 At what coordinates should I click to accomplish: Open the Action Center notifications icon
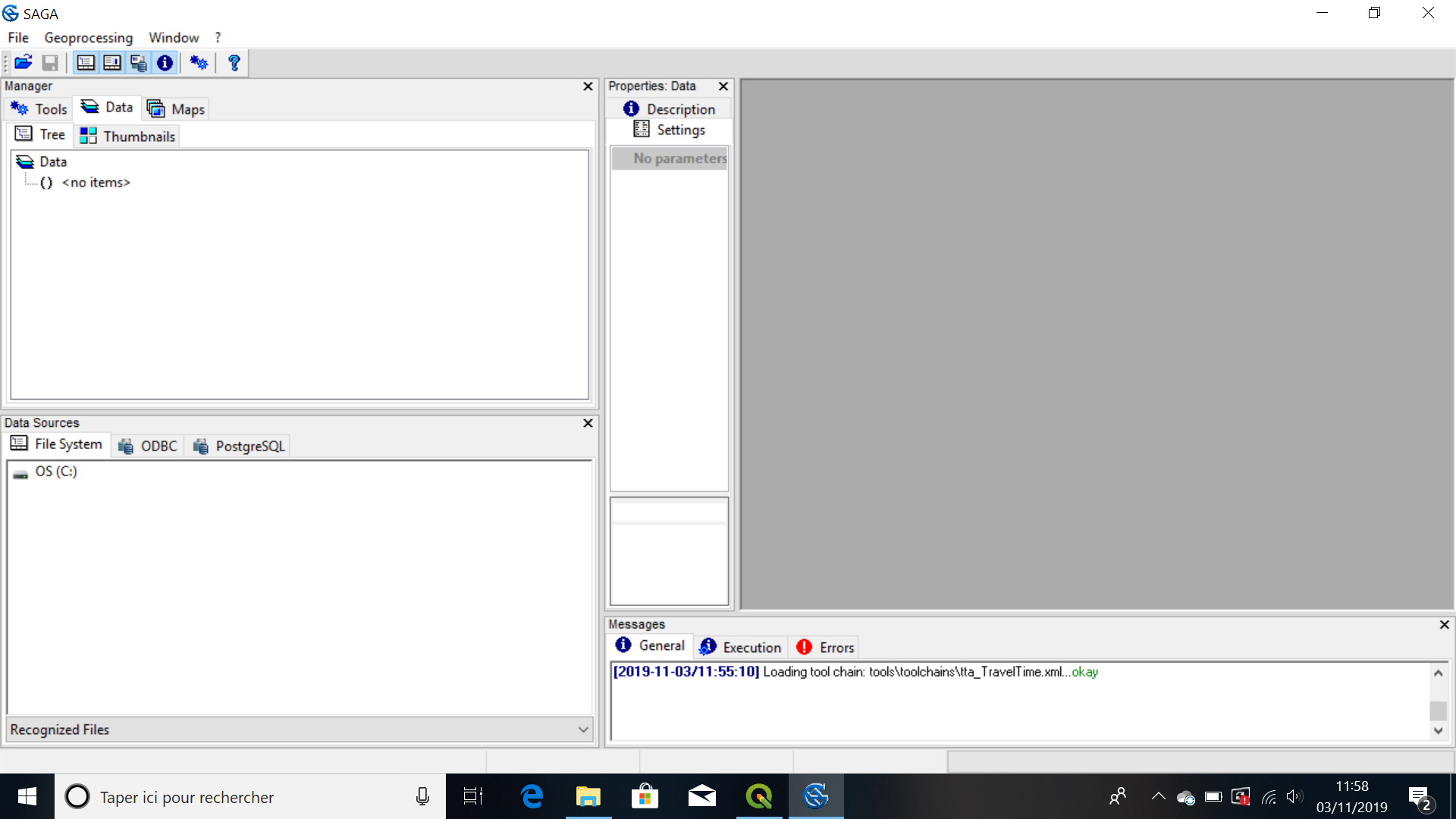(x=1420, y=798)
